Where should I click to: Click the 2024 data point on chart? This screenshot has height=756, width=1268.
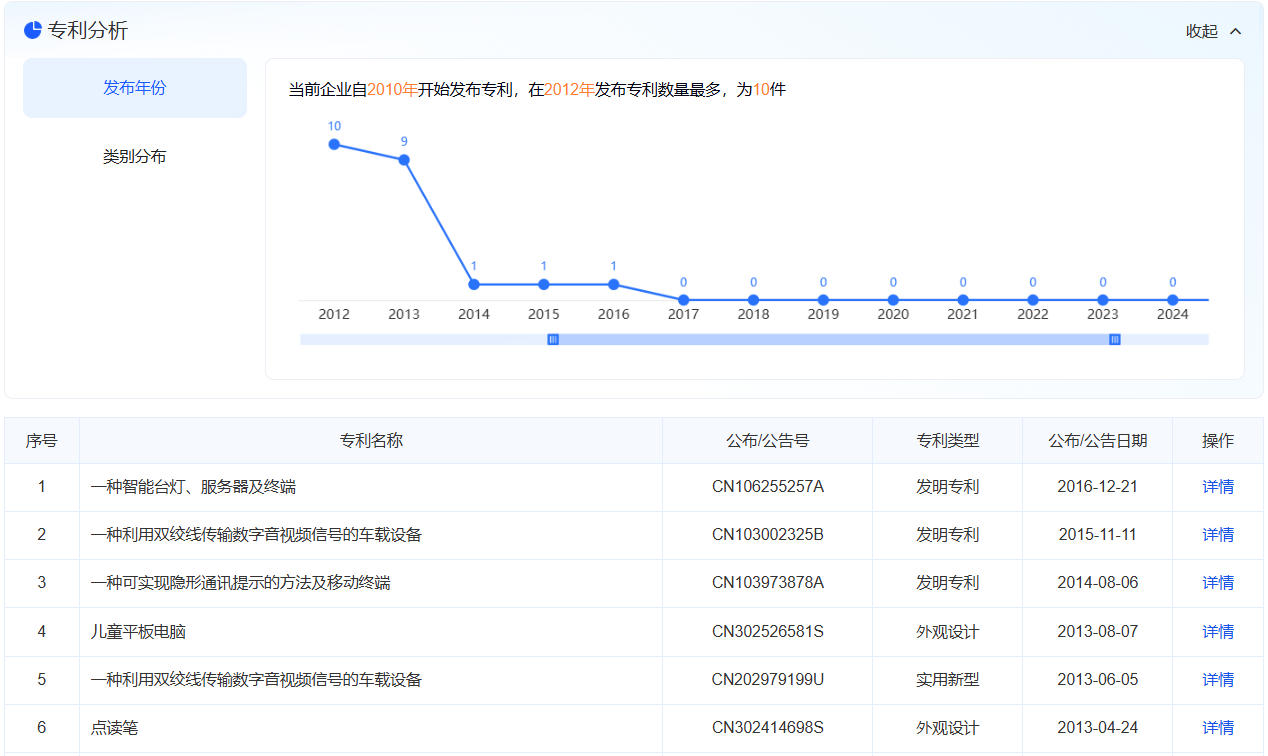coord(1173,300)
